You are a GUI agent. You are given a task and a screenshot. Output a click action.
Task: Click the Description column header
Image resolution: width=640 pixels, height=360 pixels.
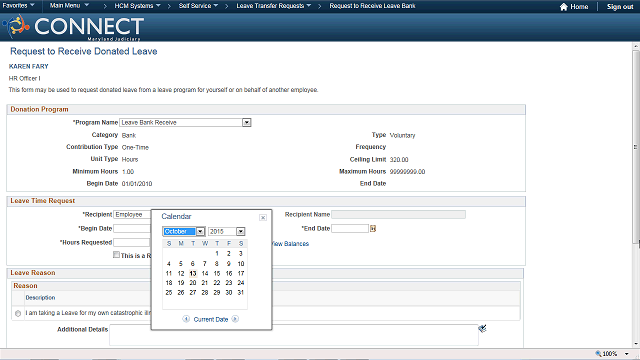pyautogui.click(x=40, y=298)
